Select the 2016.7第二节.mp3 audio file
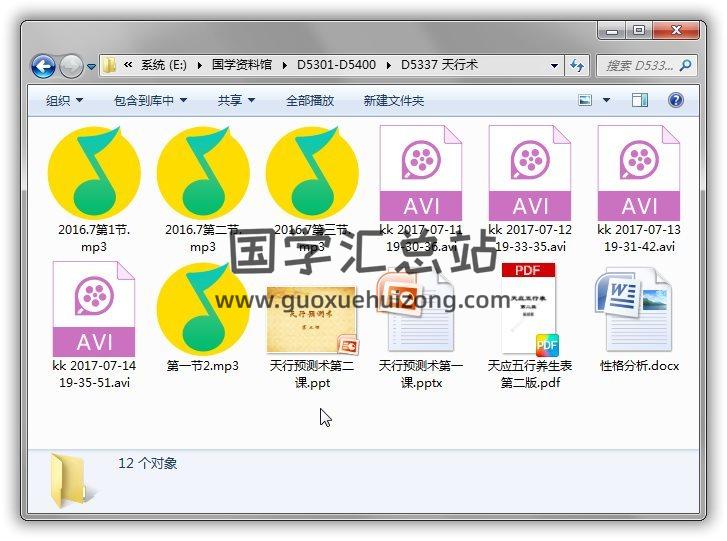This screenshot has height=541, width=727. 203,171
